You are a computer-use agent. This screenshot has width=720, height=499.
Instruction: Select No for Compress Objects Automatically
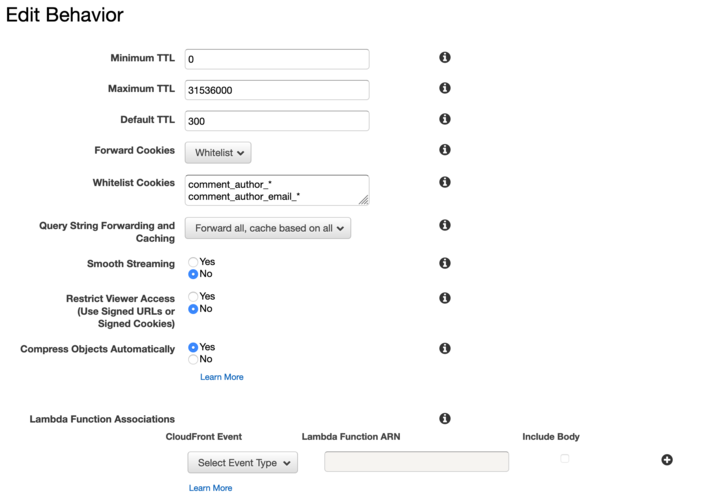pyautogui.click(x=194, y=359)
